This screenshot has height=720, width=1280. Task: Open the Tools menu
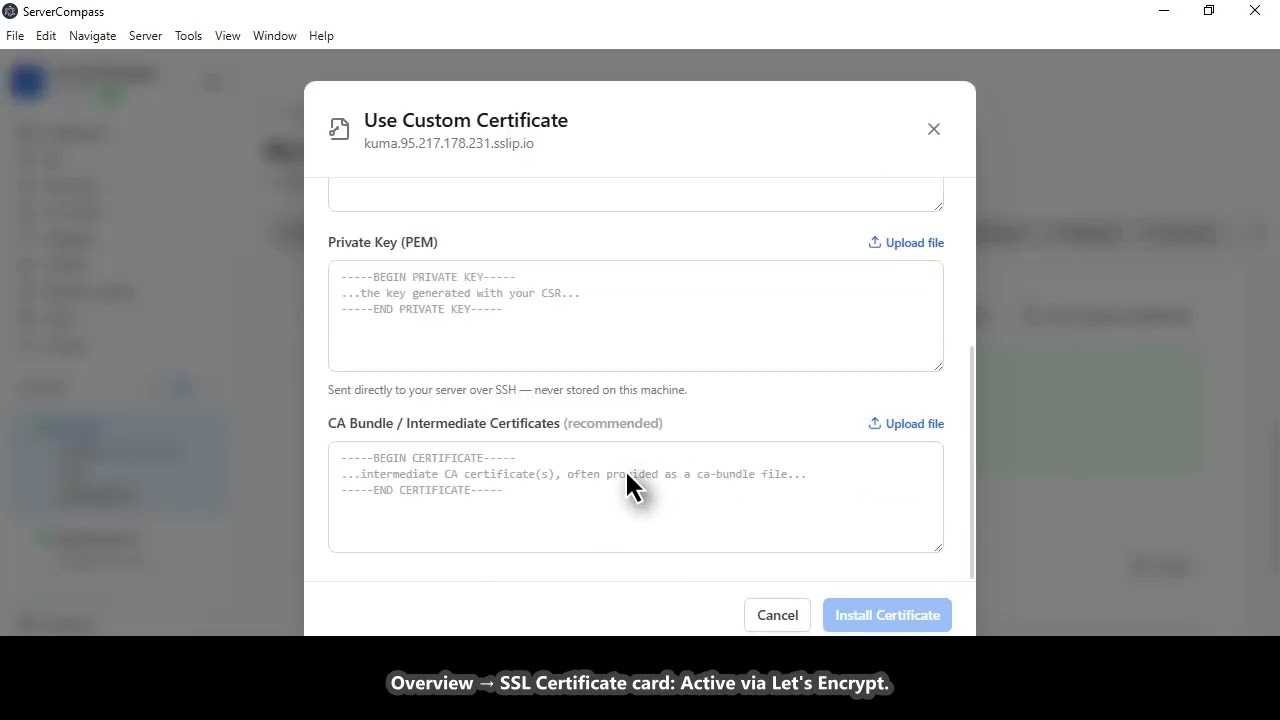[x=188, y=36]
